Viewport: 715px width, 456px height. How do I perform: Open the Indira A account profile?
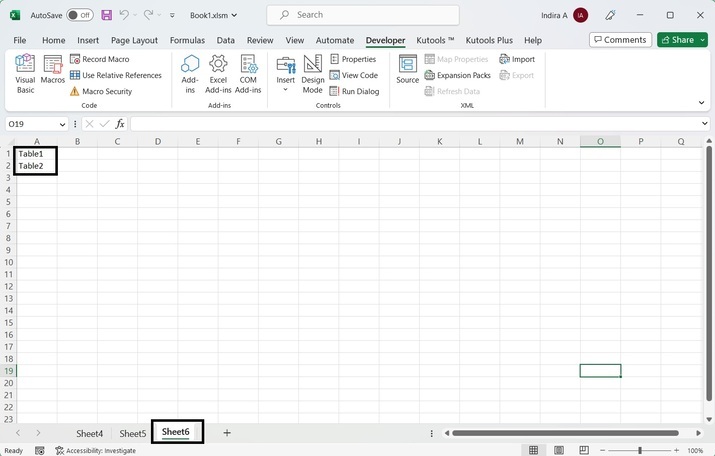click(x=565, y=15)
